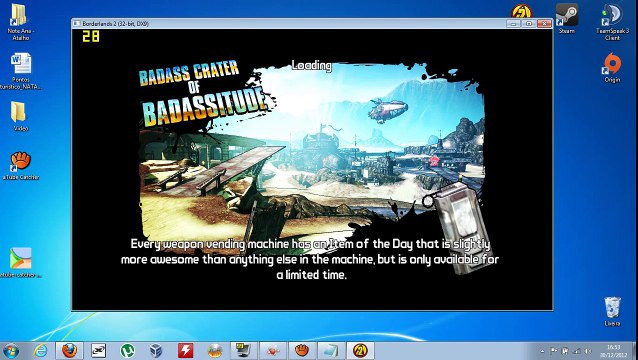Click the Badass Crater of Badassitude logo
This screenshot has width=638, height=360.
[x=202, y=94]
